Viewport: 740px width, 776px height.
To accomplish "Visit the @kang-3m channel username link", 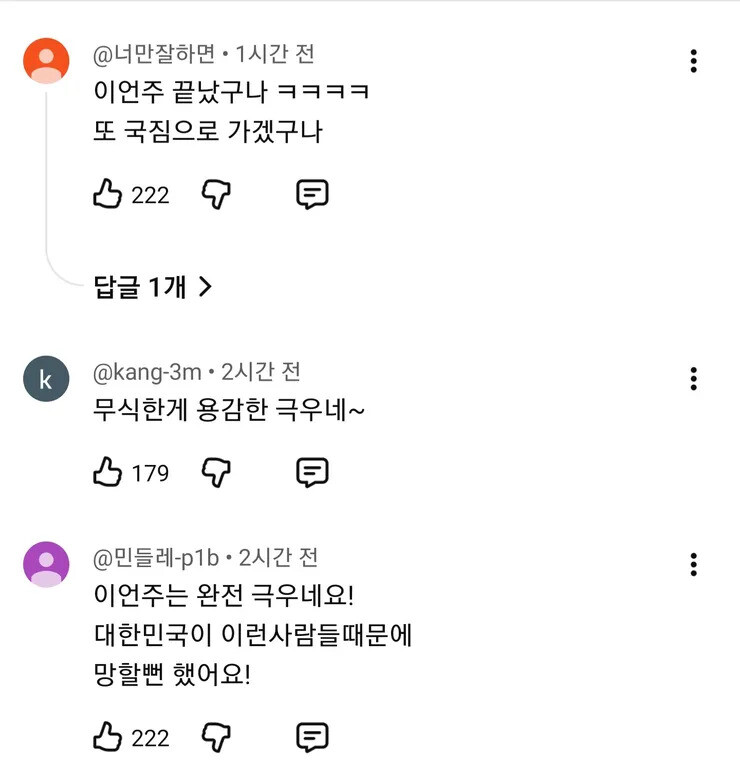I will (148, 372).
